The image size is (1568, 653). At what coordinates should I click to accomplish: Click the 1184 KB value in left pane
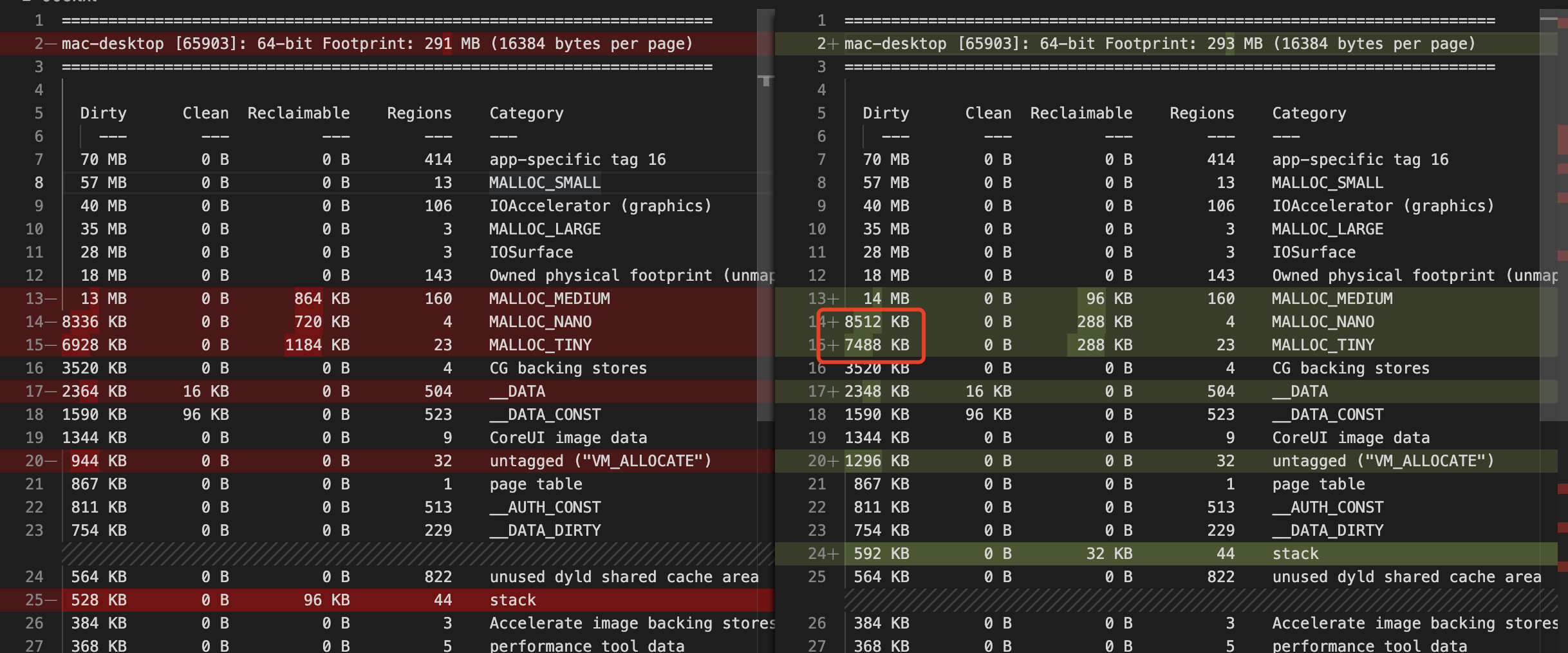pyautogui.click(x=317, y=345)
